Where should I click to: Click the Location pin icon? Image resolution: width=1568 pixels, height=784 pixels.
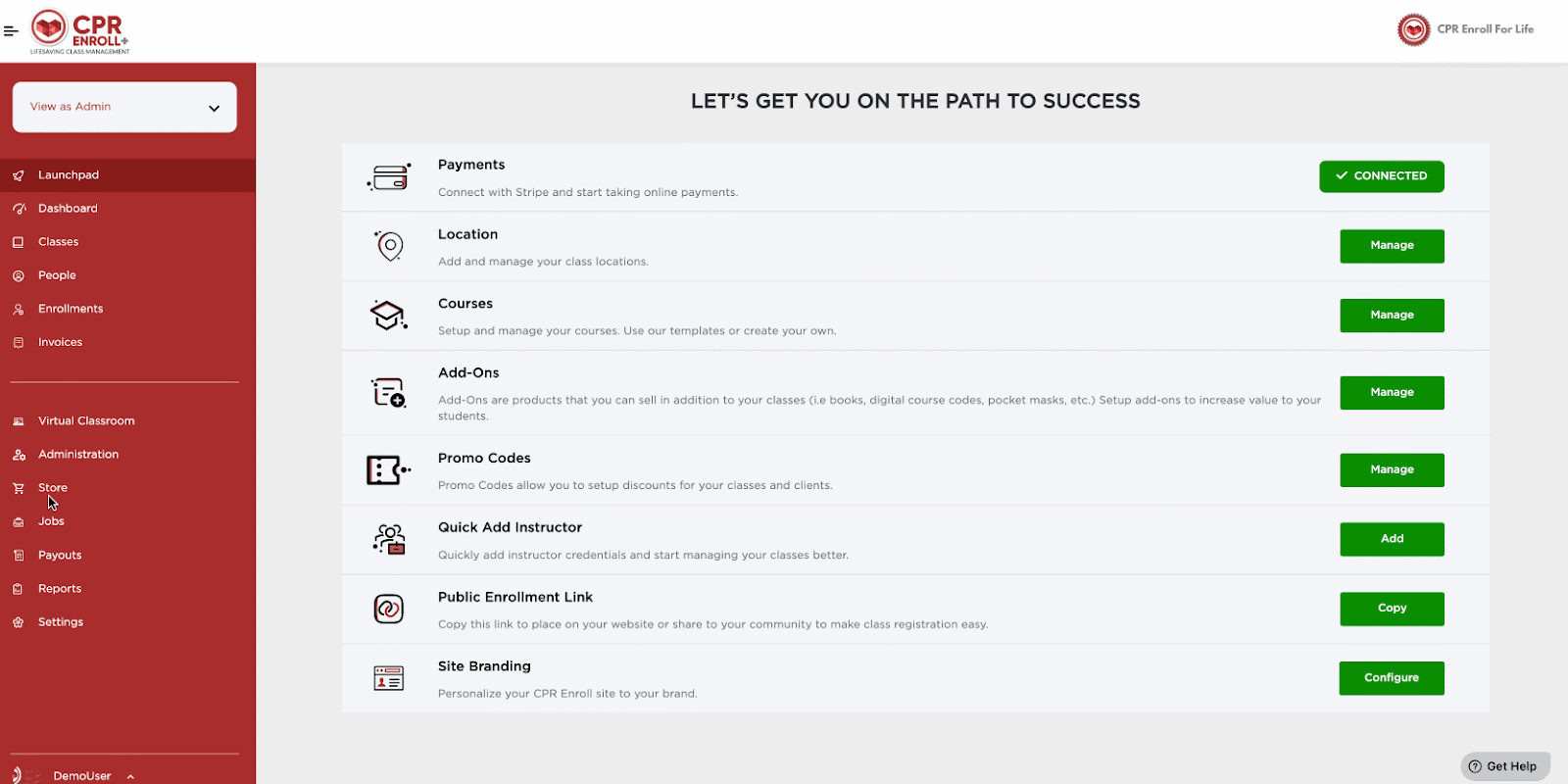389,246
